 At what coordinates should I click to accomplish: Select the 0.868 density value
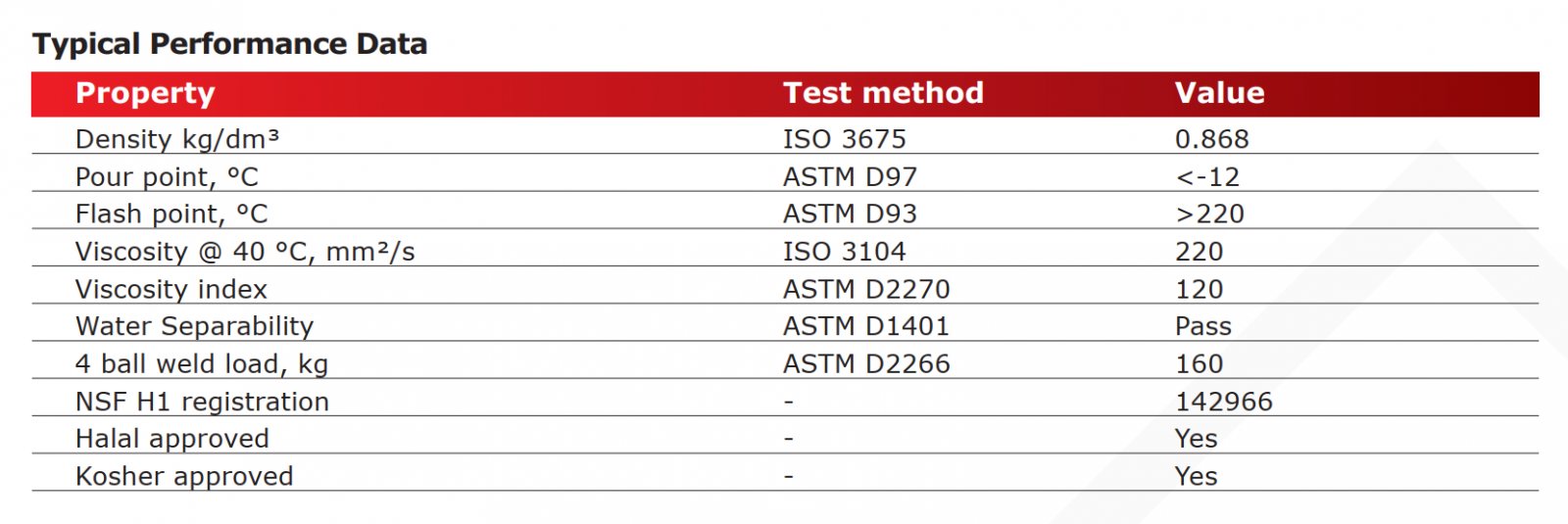tap(1211, 139)
